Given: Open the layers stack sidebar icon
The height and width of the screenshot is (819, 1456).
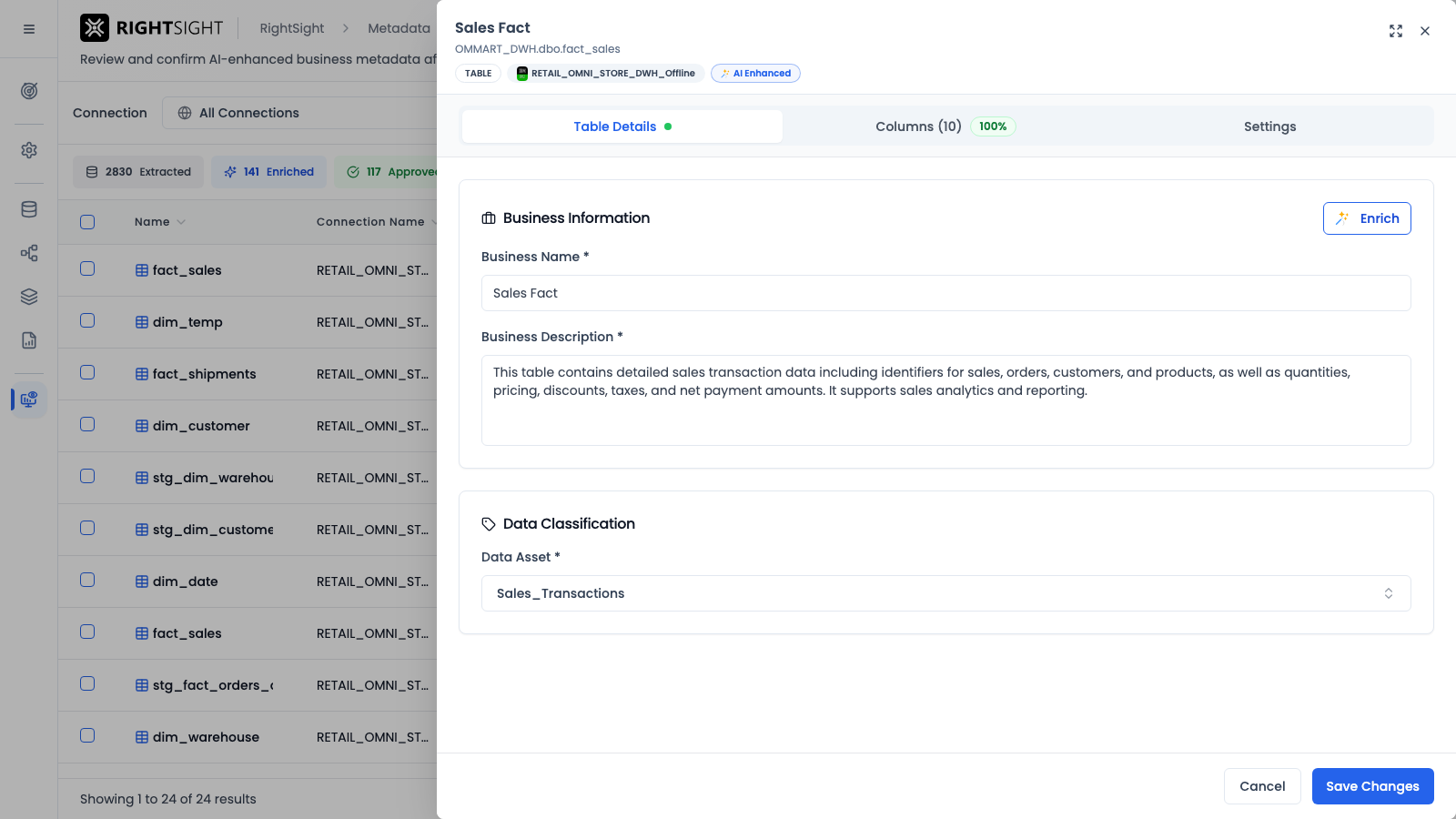Looking at the screenshot, I should pyautogui.click(x=29, y=297).
